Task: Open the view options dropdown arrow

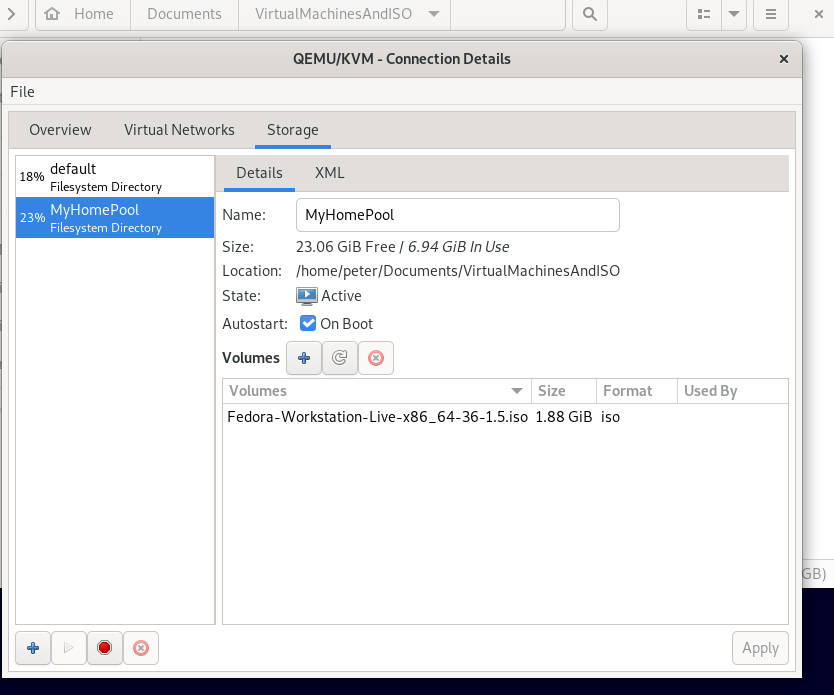Action: point(735,14)
